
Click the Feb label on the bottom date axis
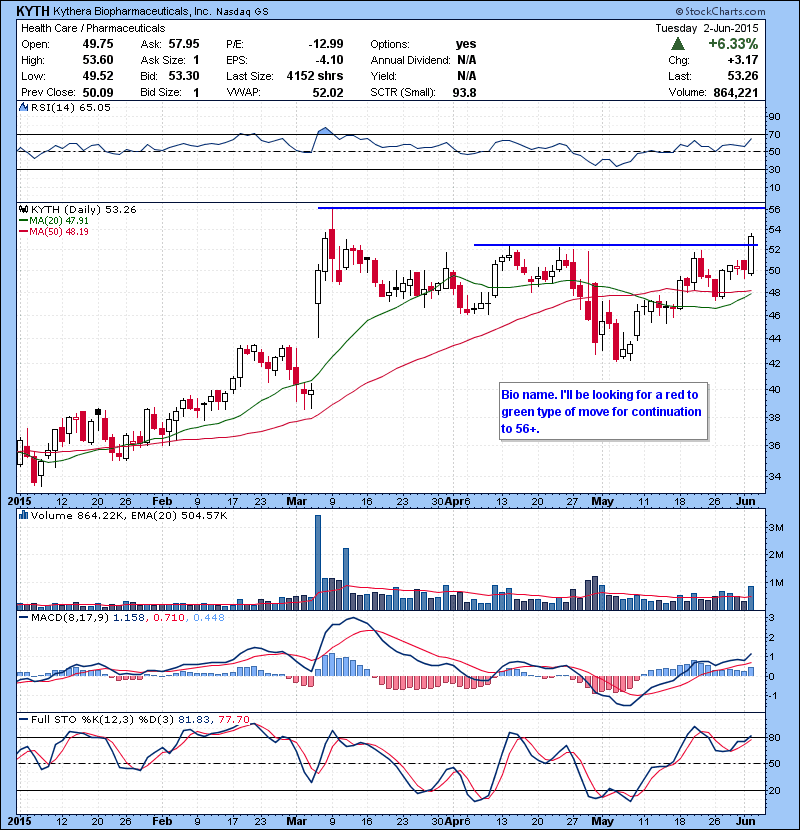162,821
